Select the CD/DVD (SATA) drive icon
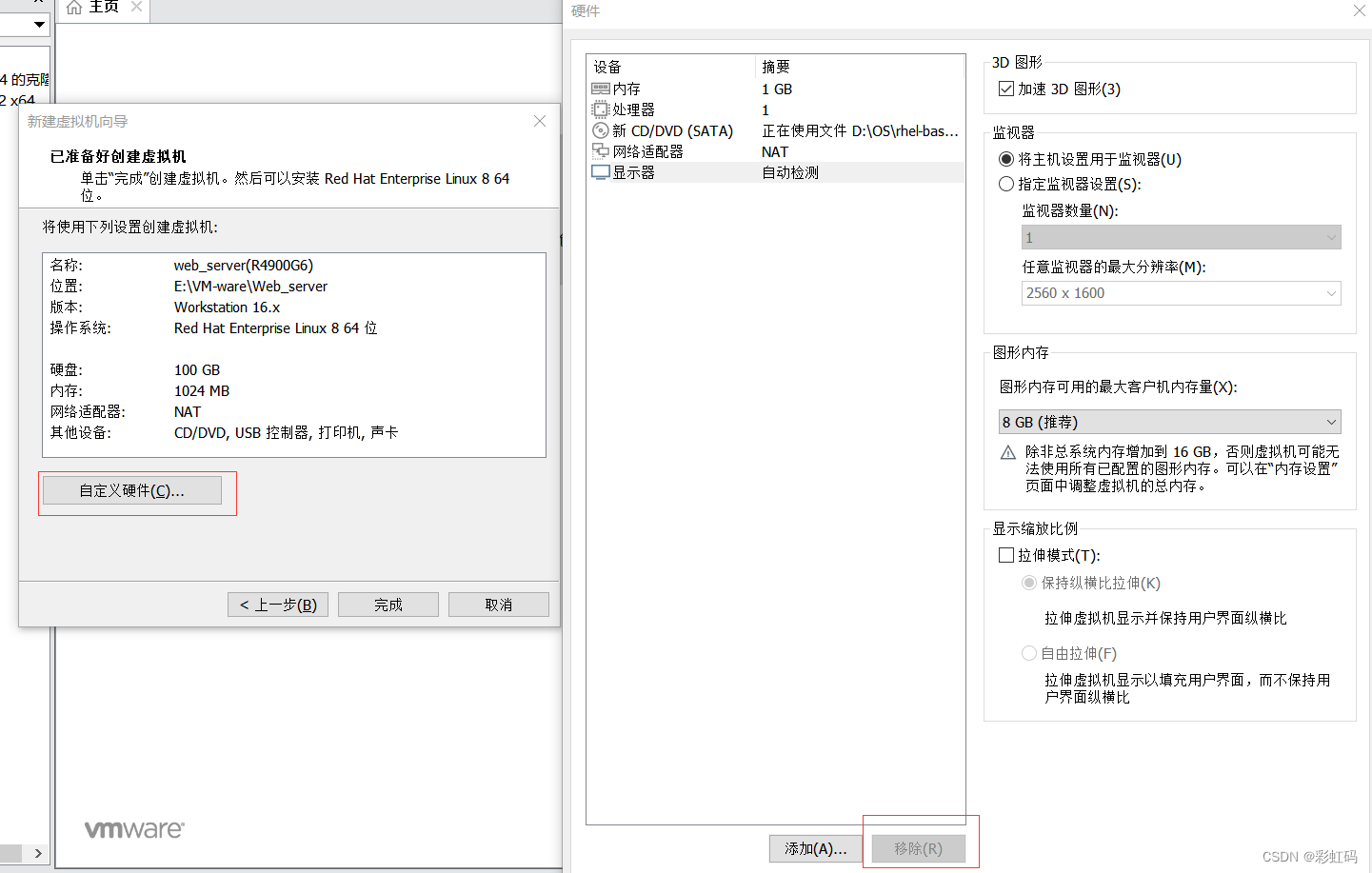Screen dimensions: 1372x873 coord(601,130)
